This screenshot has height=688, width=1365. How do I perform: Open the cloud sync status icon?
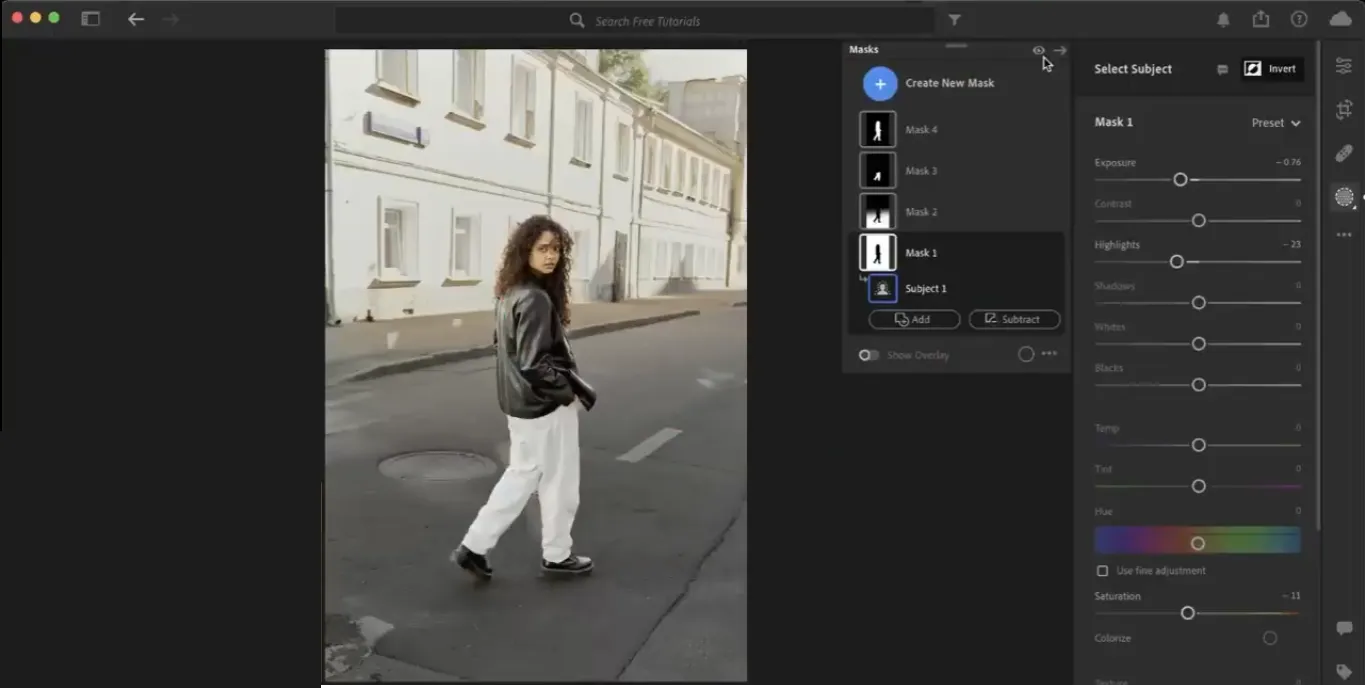pyautogui.click(x=1340, y=20)
